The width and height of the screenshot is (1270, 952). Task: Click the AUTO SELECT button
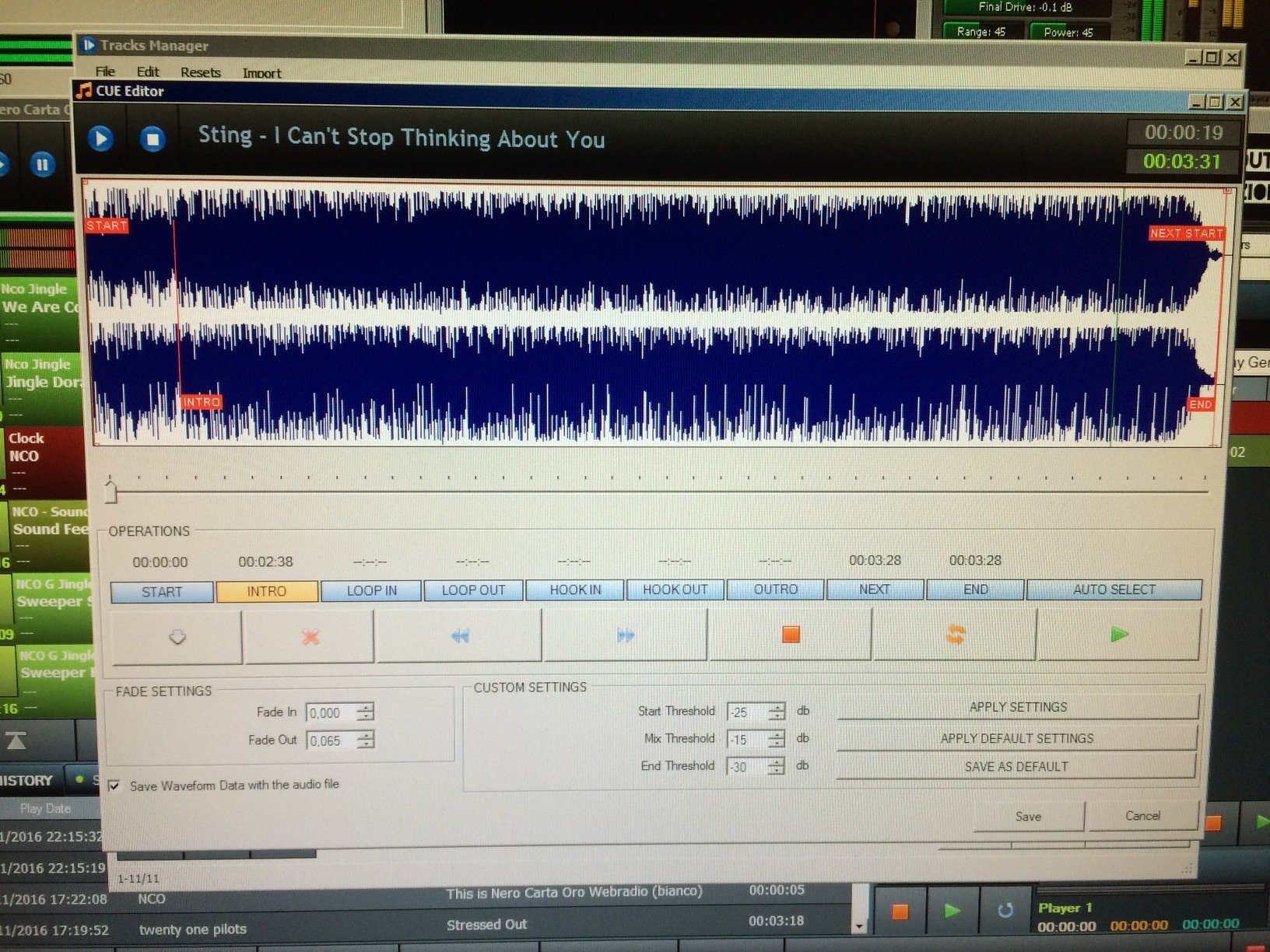(x=1114, y=590)
